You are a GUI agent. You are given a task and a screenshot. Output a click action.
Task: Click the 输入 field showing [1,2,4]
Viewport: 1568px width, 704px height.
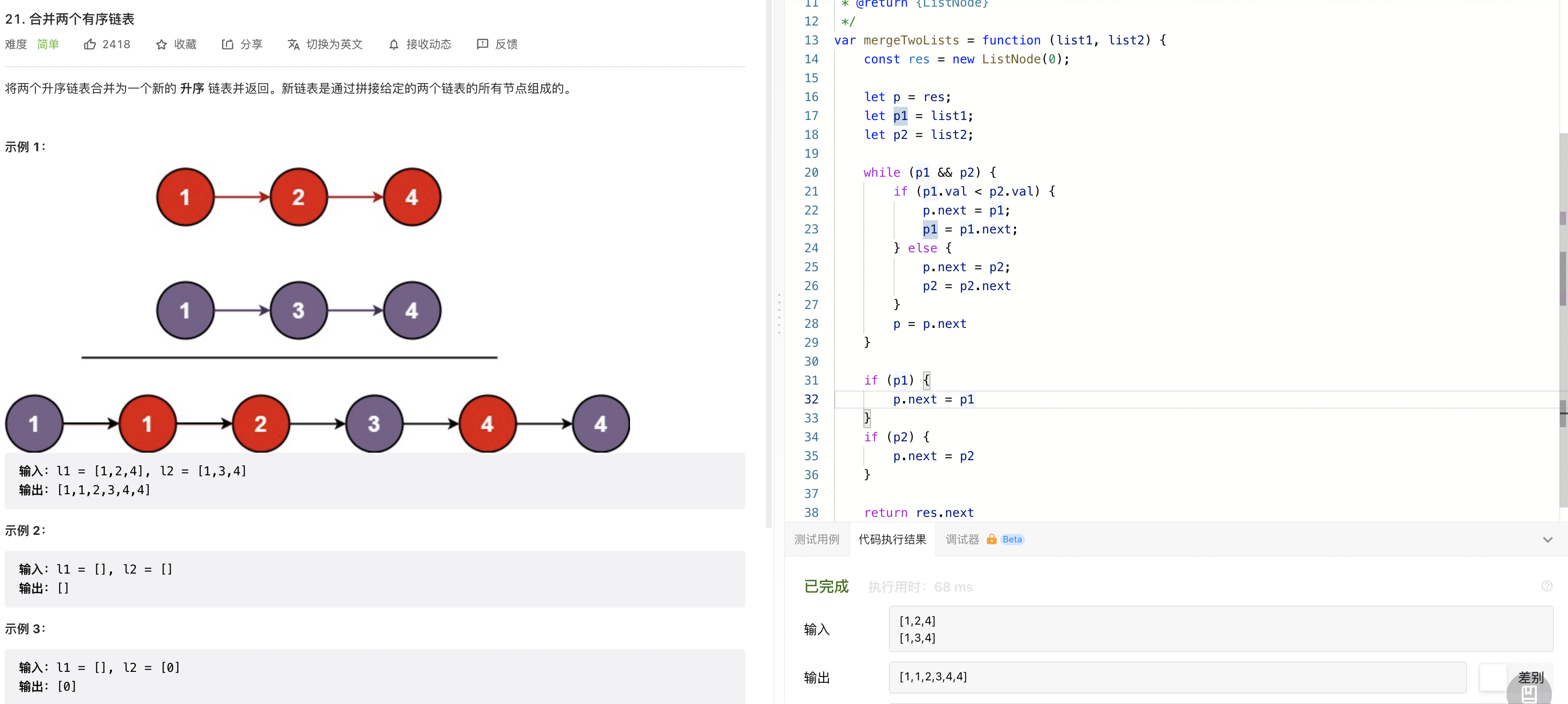pos(1220,629)
